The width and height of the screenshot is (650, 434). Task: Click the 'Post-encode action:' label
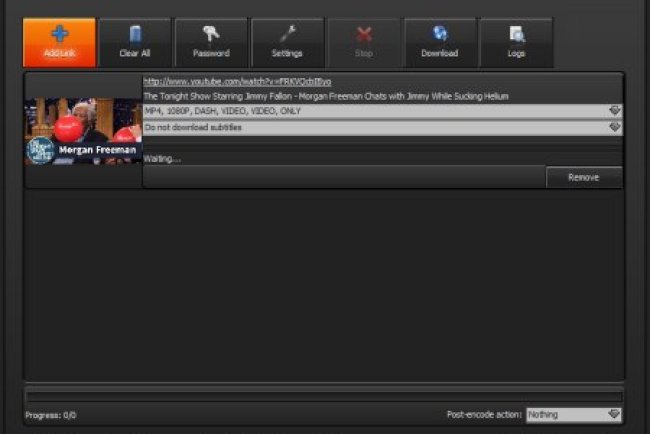[485, 414]
